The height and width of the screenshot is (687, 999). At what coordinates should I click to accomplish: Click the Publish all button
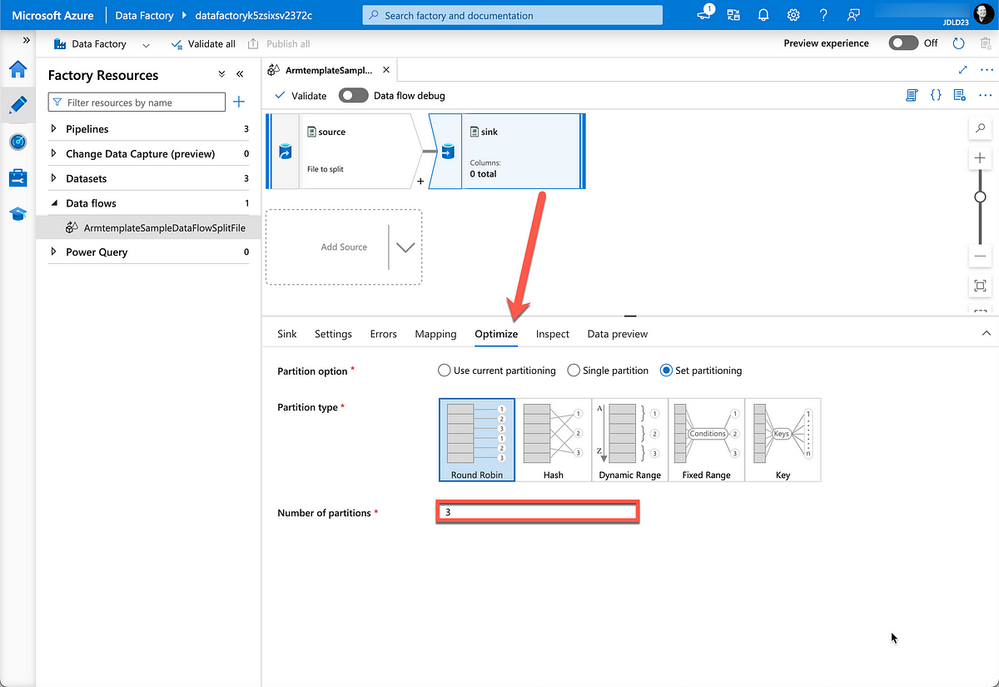point(278,44)
